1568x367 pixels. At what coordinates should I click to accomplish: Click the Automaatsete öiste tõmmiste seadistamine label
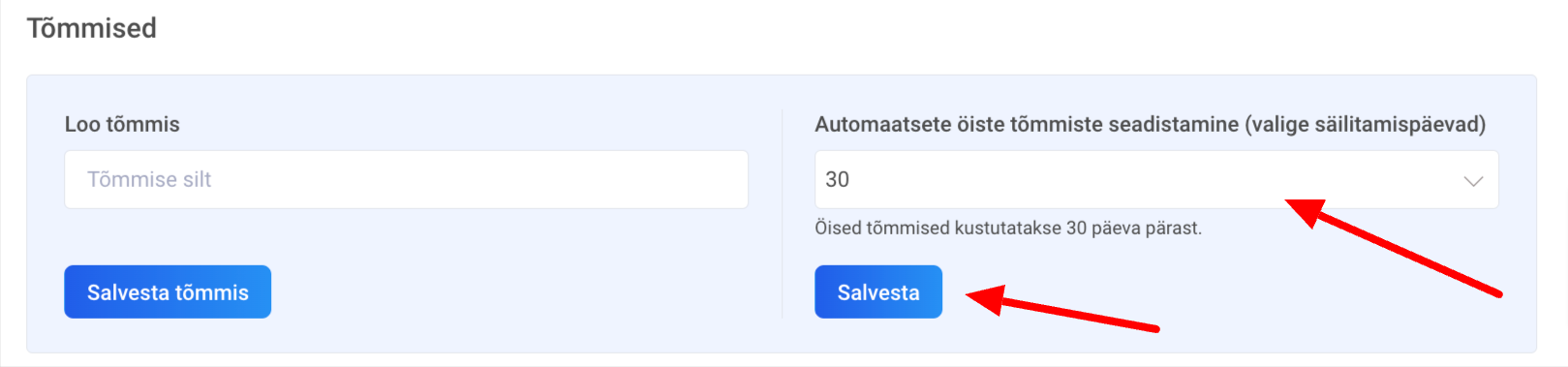[x=1151, y=124]
